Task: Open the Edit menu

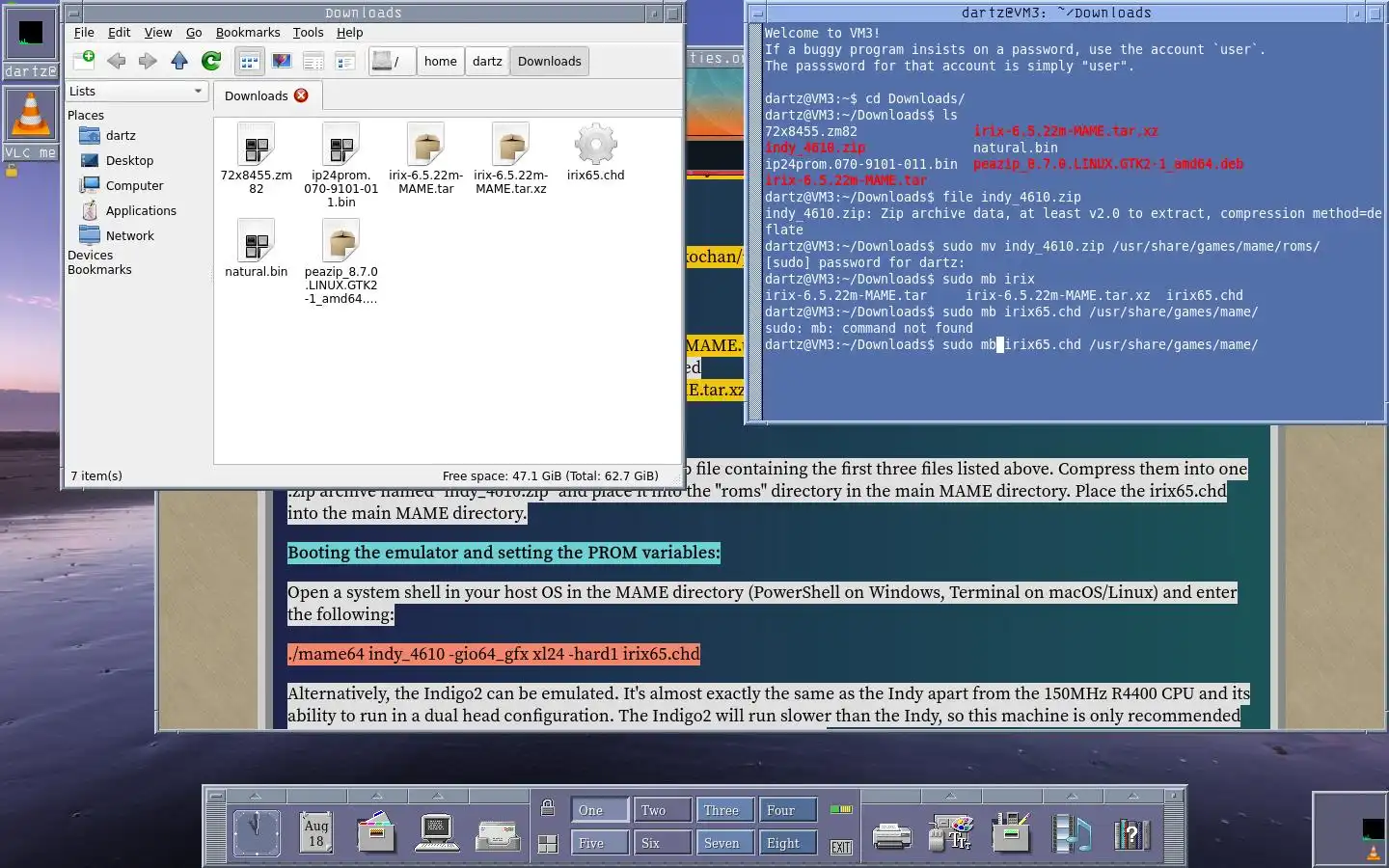Action: [x=119, y=33]
